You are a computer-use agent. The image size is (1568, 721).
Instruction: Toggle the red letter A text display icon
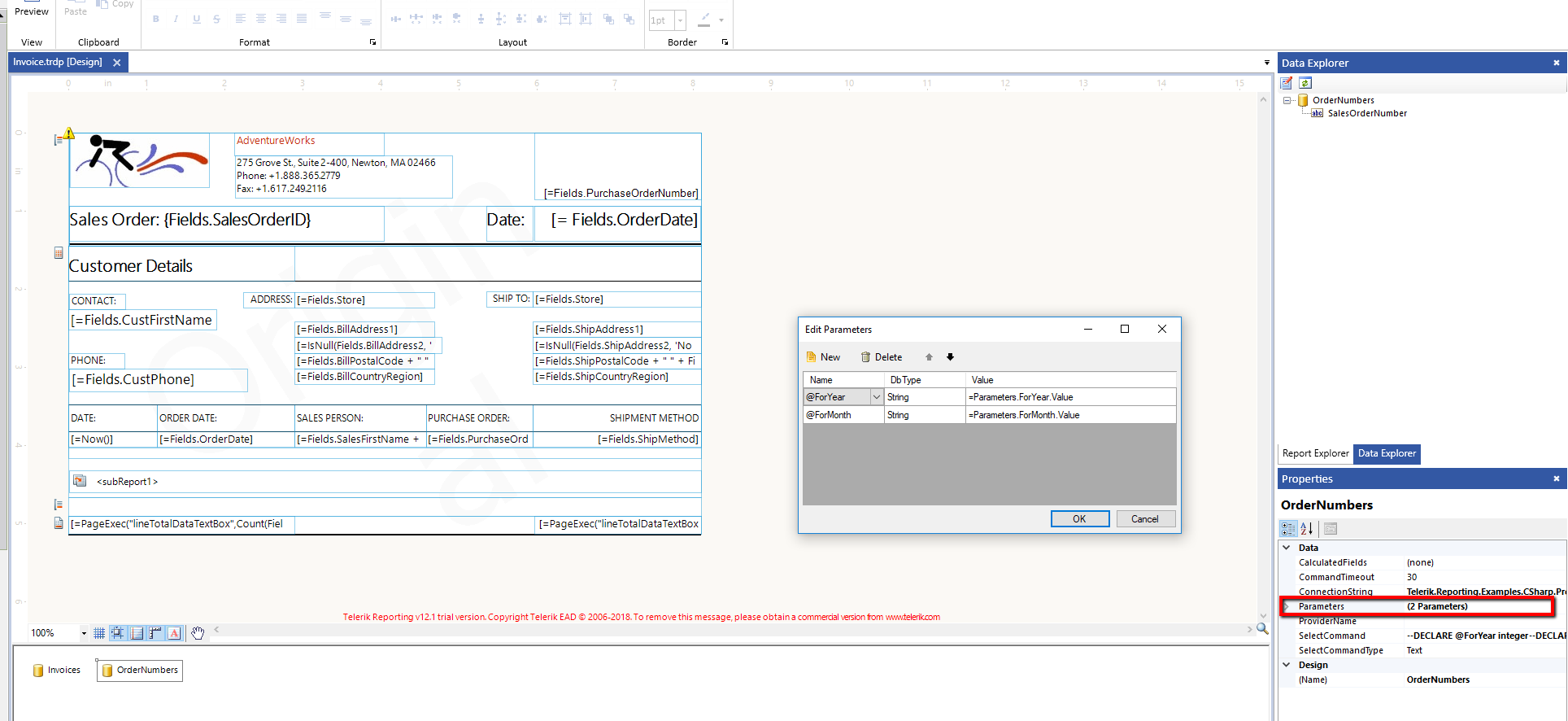174,633
